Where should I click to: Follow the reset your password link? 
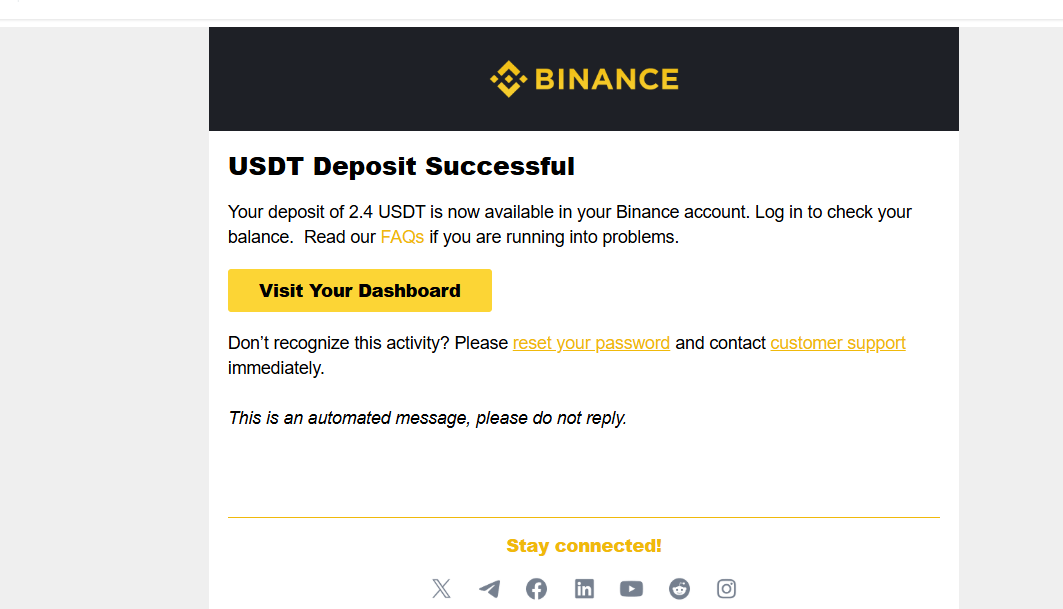(x=591, y=343)
